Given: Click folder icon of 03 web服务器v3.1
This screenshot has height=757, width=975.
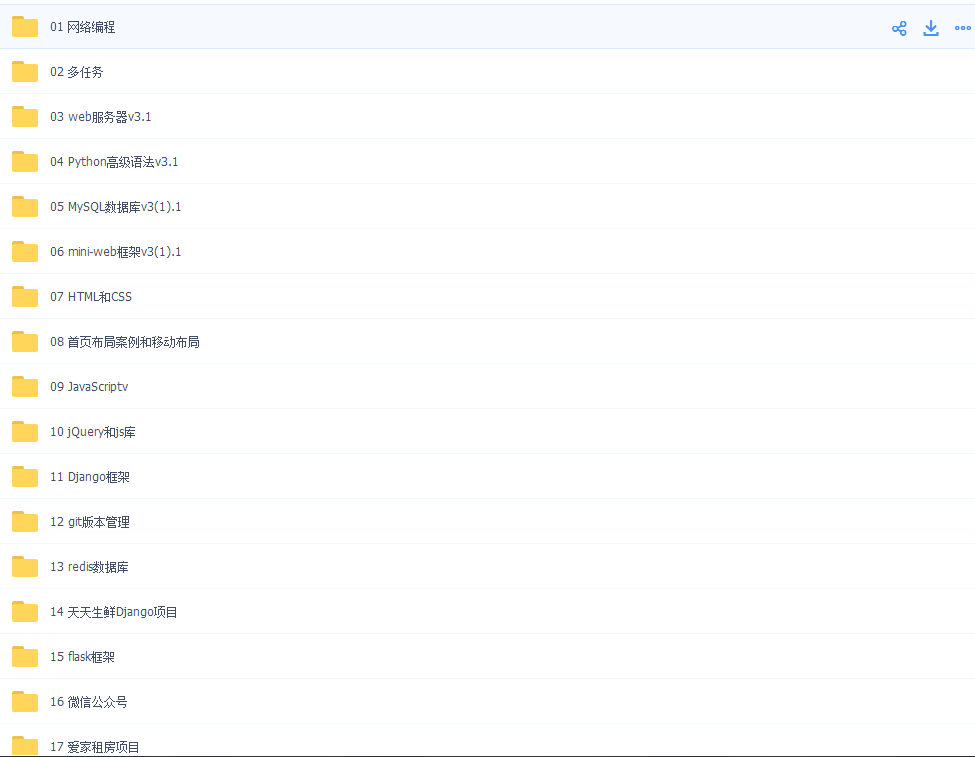Looking at the screenshot, I should (x=25, y=116).
